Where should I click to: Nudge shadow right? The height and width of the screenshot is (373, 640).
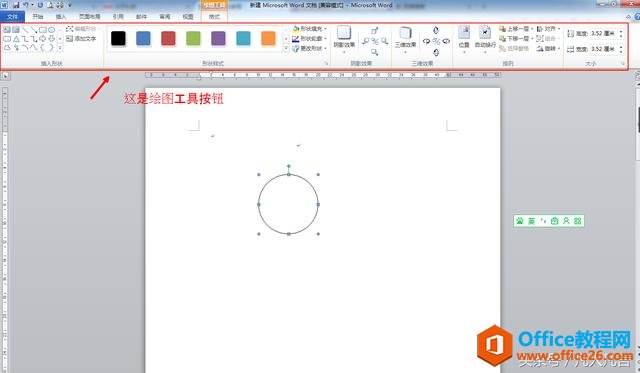384,41
